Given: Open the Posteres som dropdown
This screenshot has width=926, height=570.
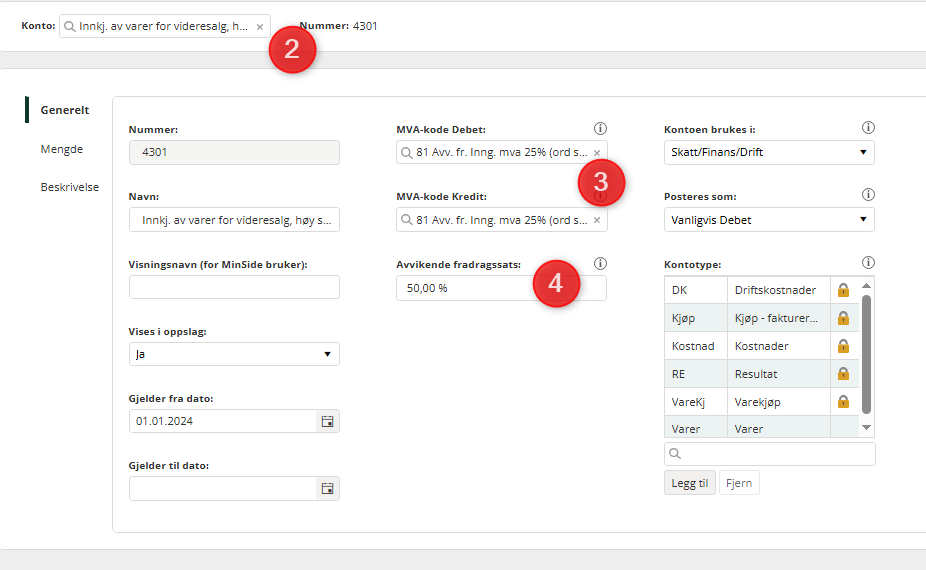Looking at the screenshot, I should 769,220.
